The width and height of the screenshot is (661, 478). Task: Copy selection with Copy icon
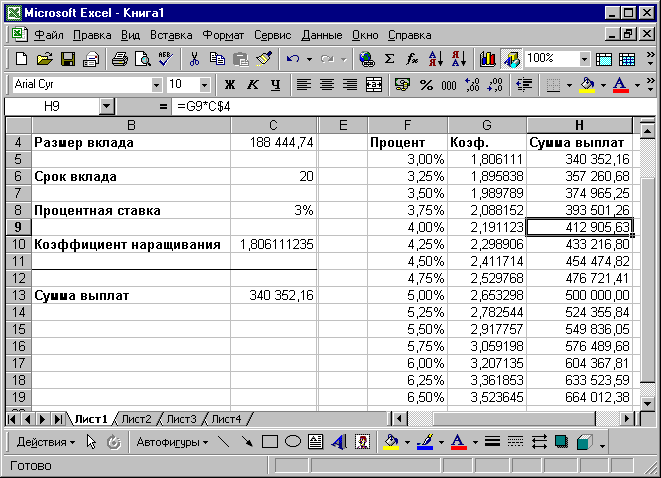click(x=217, y=59)
